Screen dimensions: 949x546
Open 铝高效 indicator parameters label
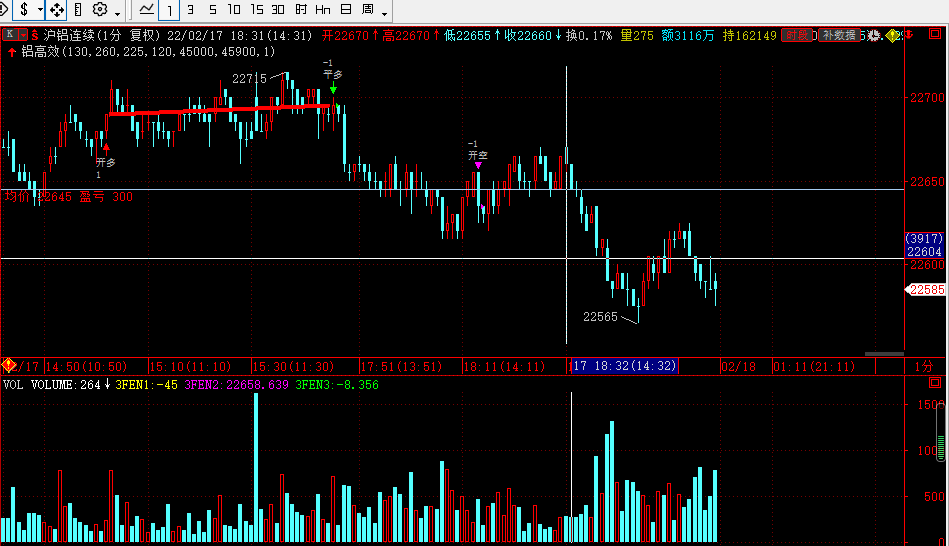point(148,52)
